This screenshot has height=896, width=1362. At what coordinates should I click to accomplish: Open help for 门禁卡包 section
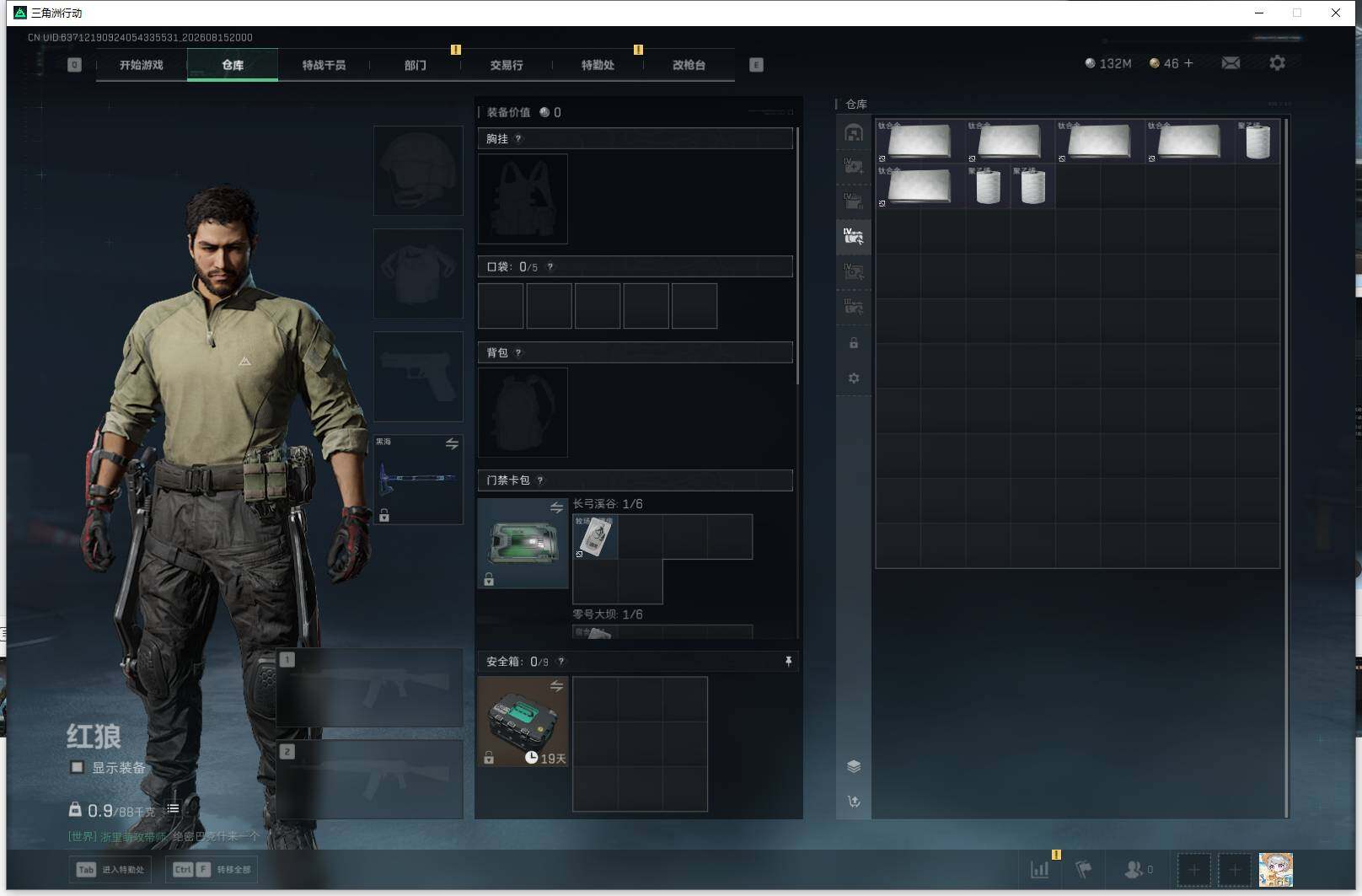coord(540,480)
